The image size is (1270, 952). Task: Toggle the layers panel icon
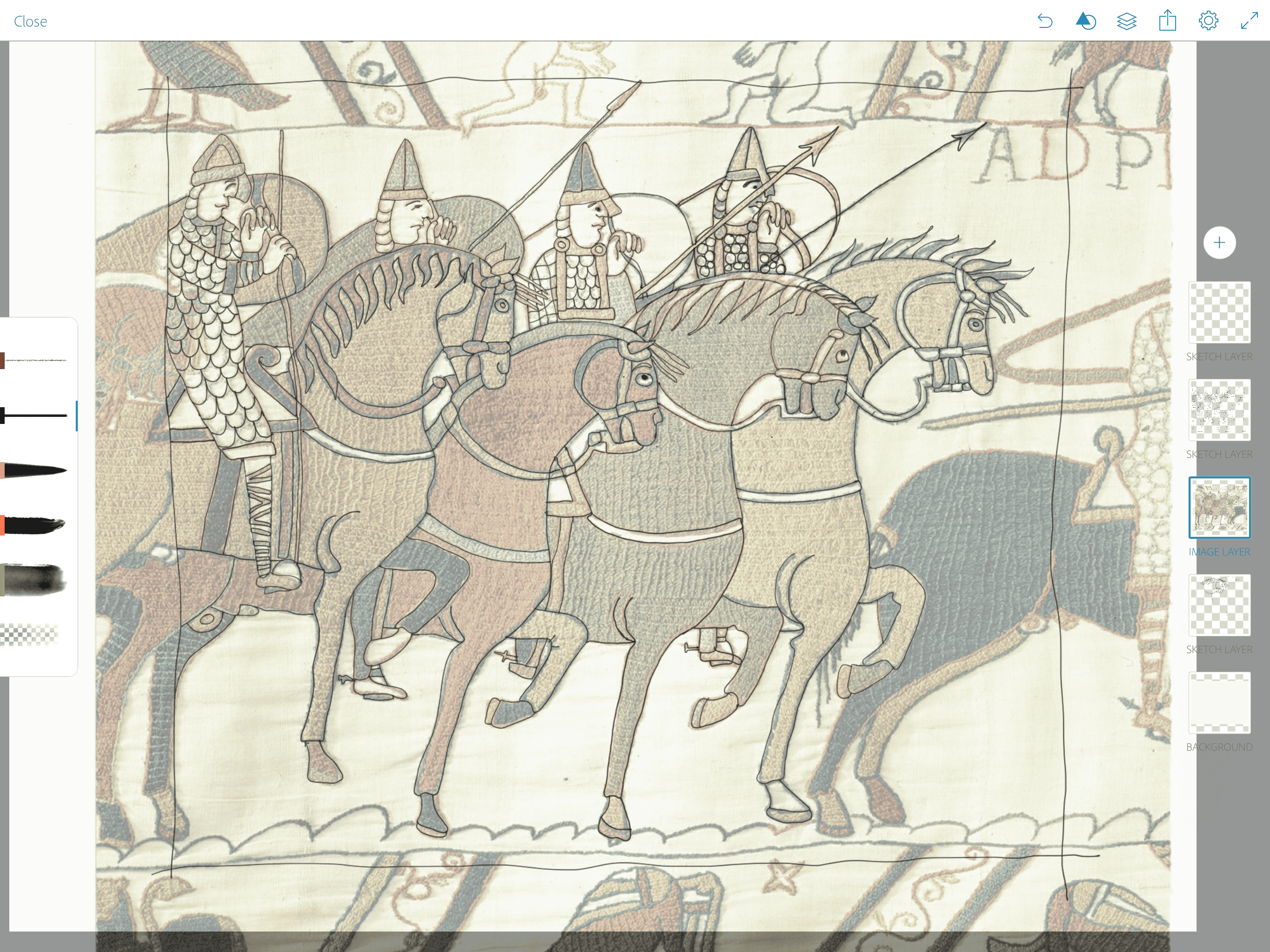(1126, 21)
